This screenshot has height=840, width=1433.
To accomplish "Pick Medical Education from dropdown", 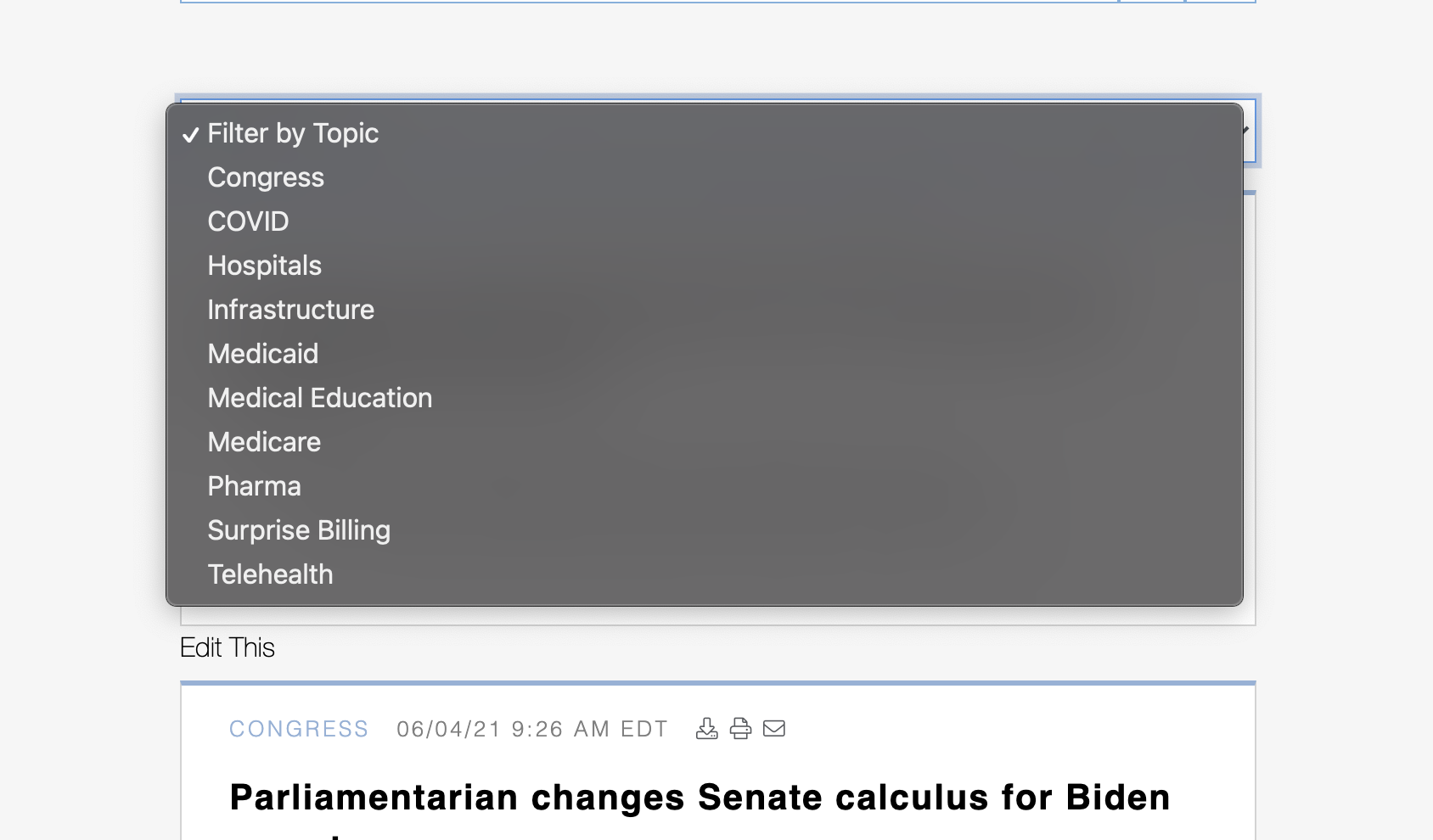I will pos(705,398).
